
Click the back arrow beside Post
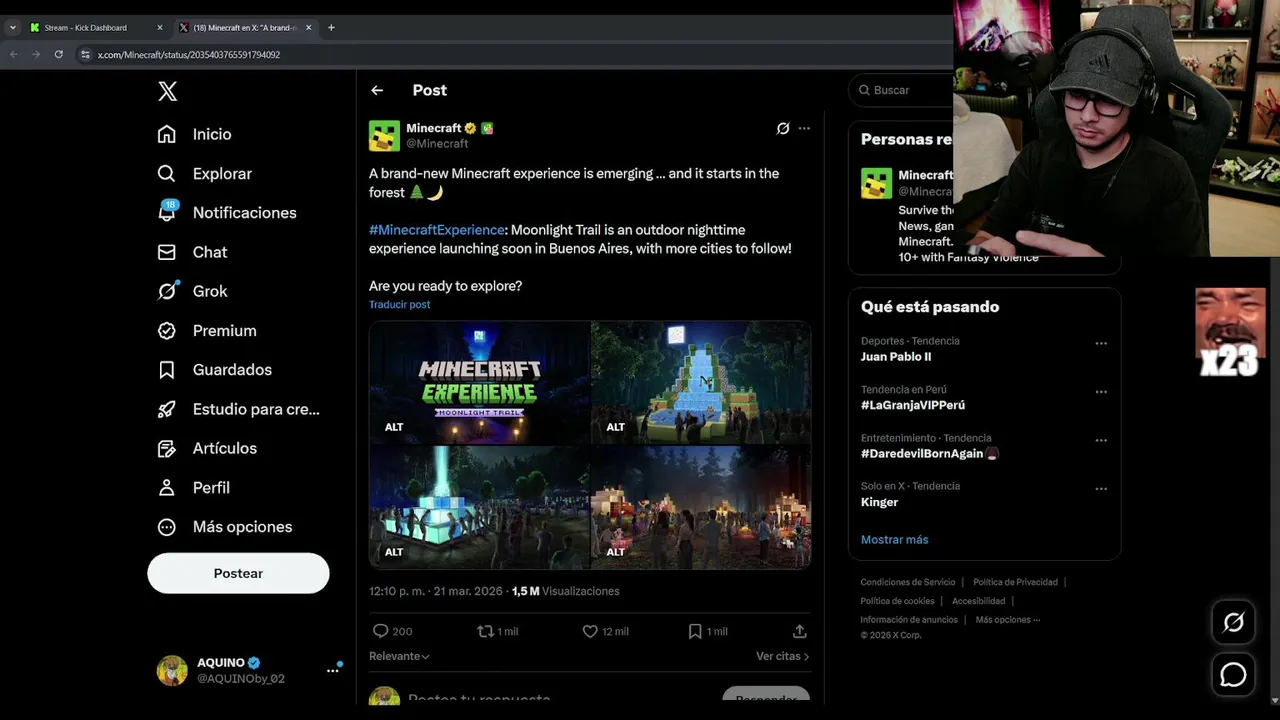[x=377, y=90]
